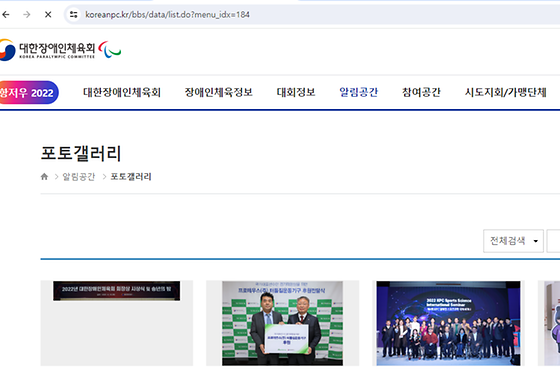Stop page loading with the X button
This screenshot has width=560, height=371.
pyautogui.click(x=48, y=15)
